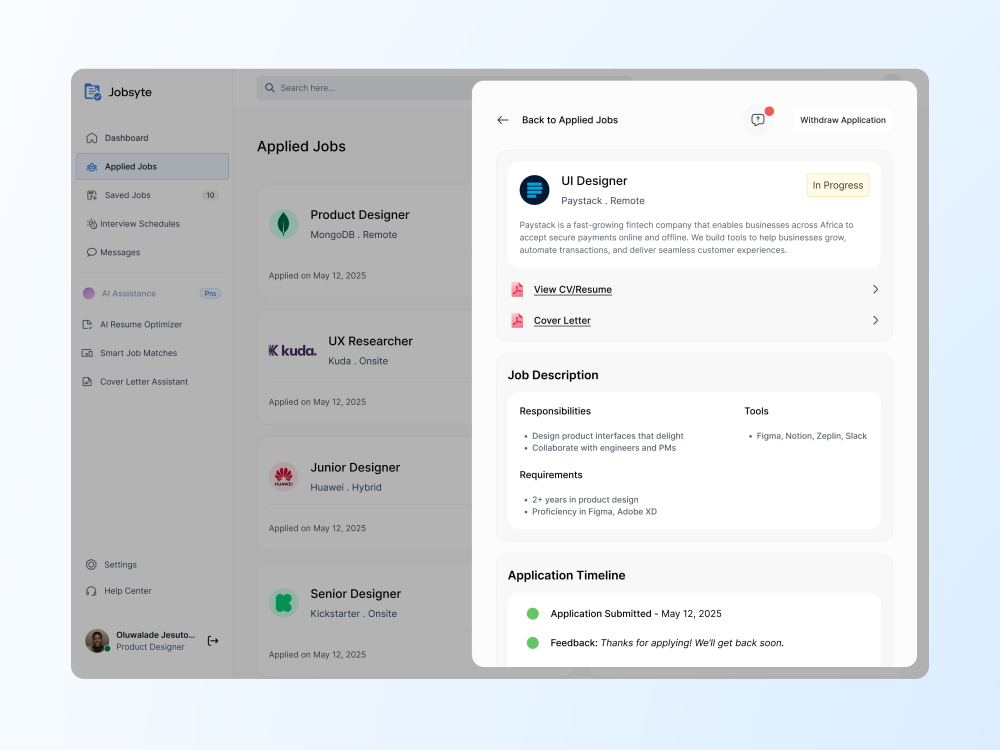Click the Search here input field
Screen dimensions: 1000x750
click(x=365, y=88)
